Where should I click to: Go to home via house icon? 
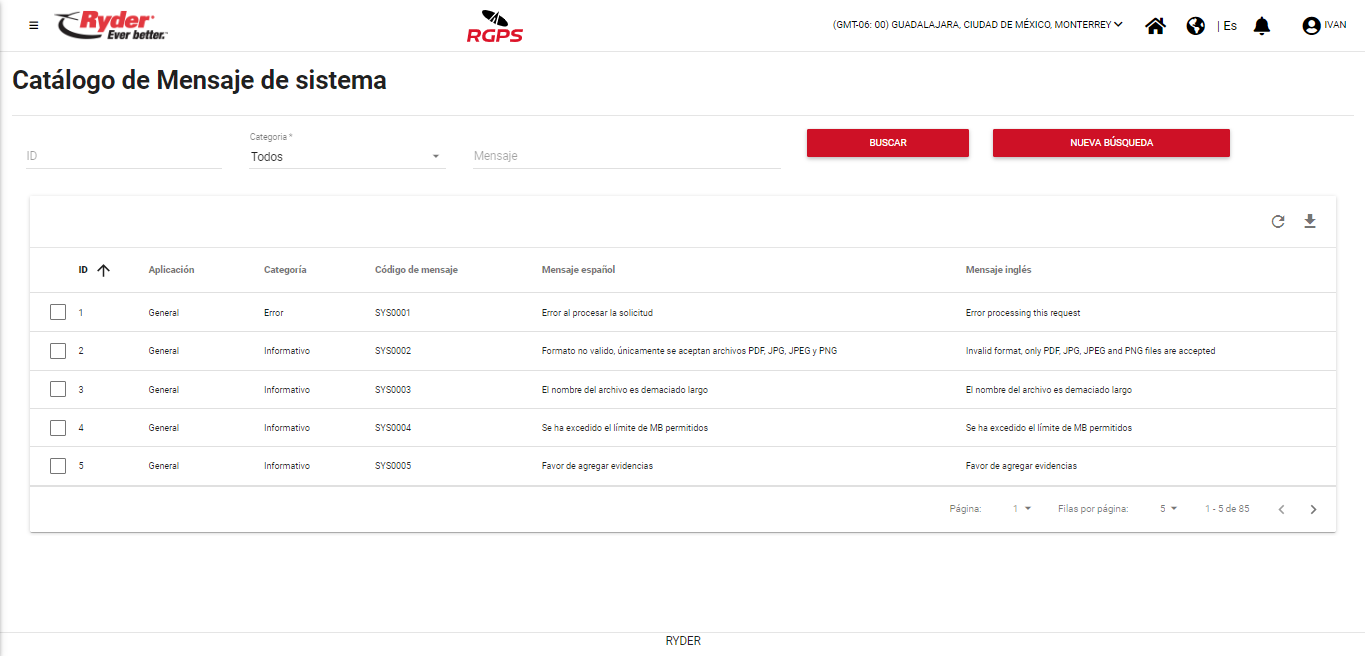[1155, 26]
